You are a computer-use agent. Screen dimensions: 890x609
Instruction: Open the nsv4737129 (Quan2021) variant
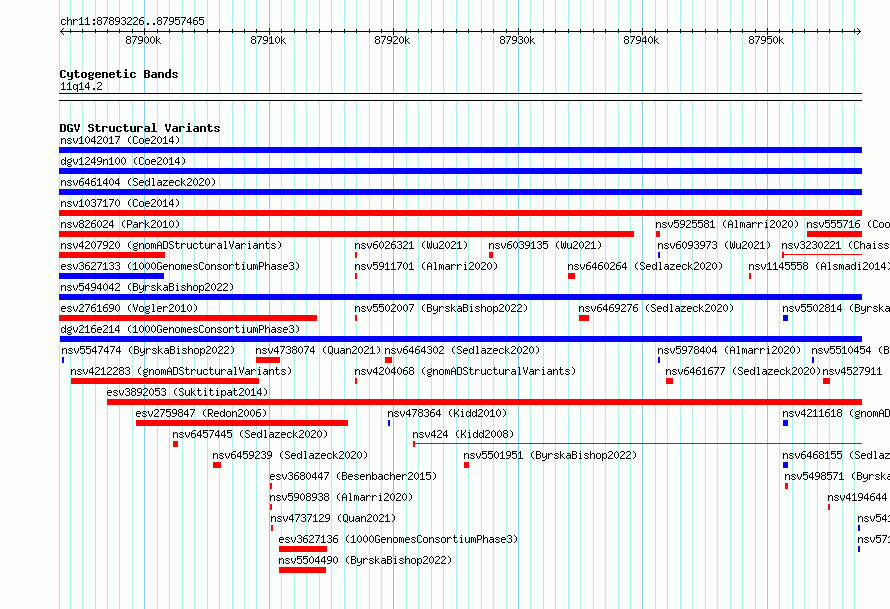click(x=333, y=518)
